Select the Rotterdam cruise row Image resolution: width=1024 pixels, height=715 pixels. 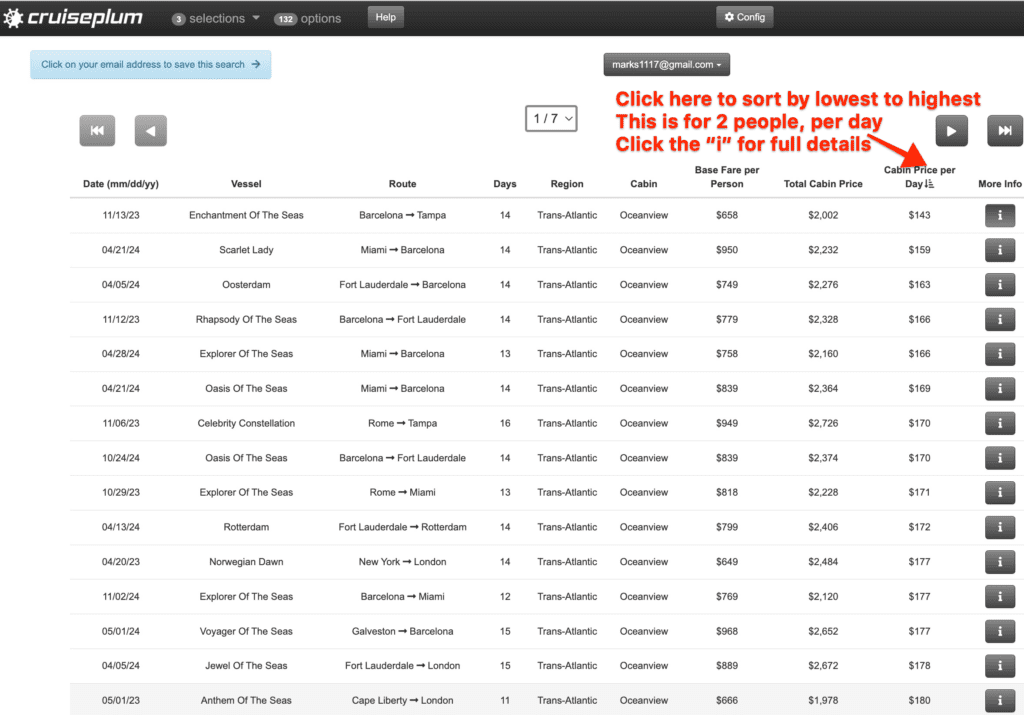pyautogui.click(x=400, y=527)
